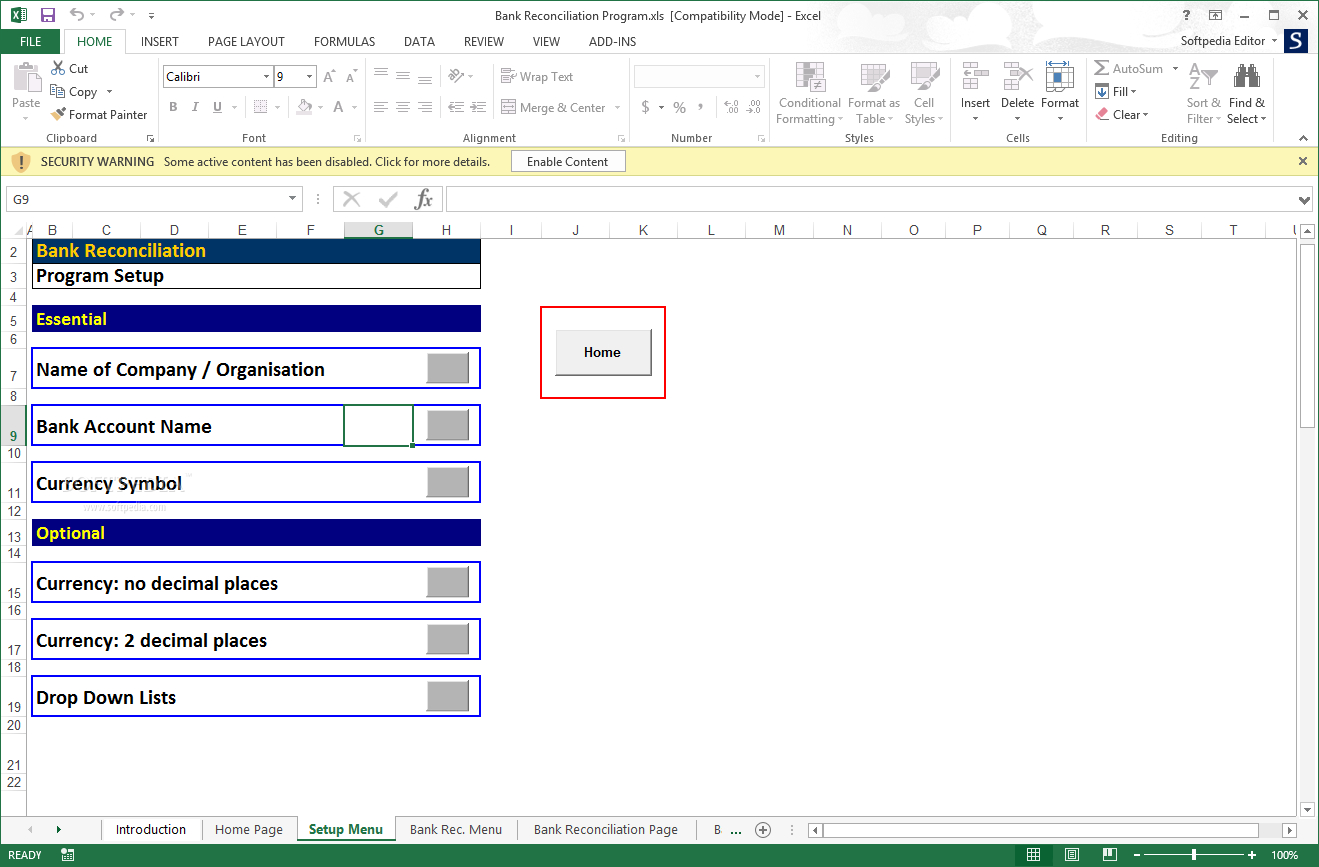Screen dimensions: 1319x867
Task: Toggle Bold formatting
Action: tap(173, 108)
